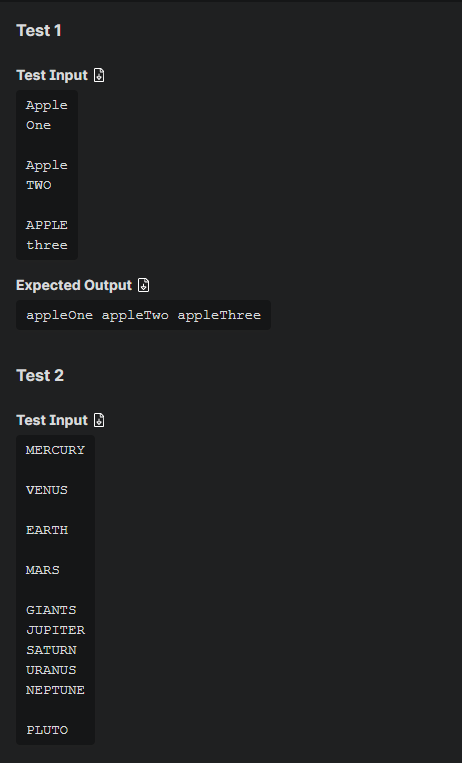The image size is (462, 763).
Task: Download the Test 2 input file
Action: [x=99, y=420]
